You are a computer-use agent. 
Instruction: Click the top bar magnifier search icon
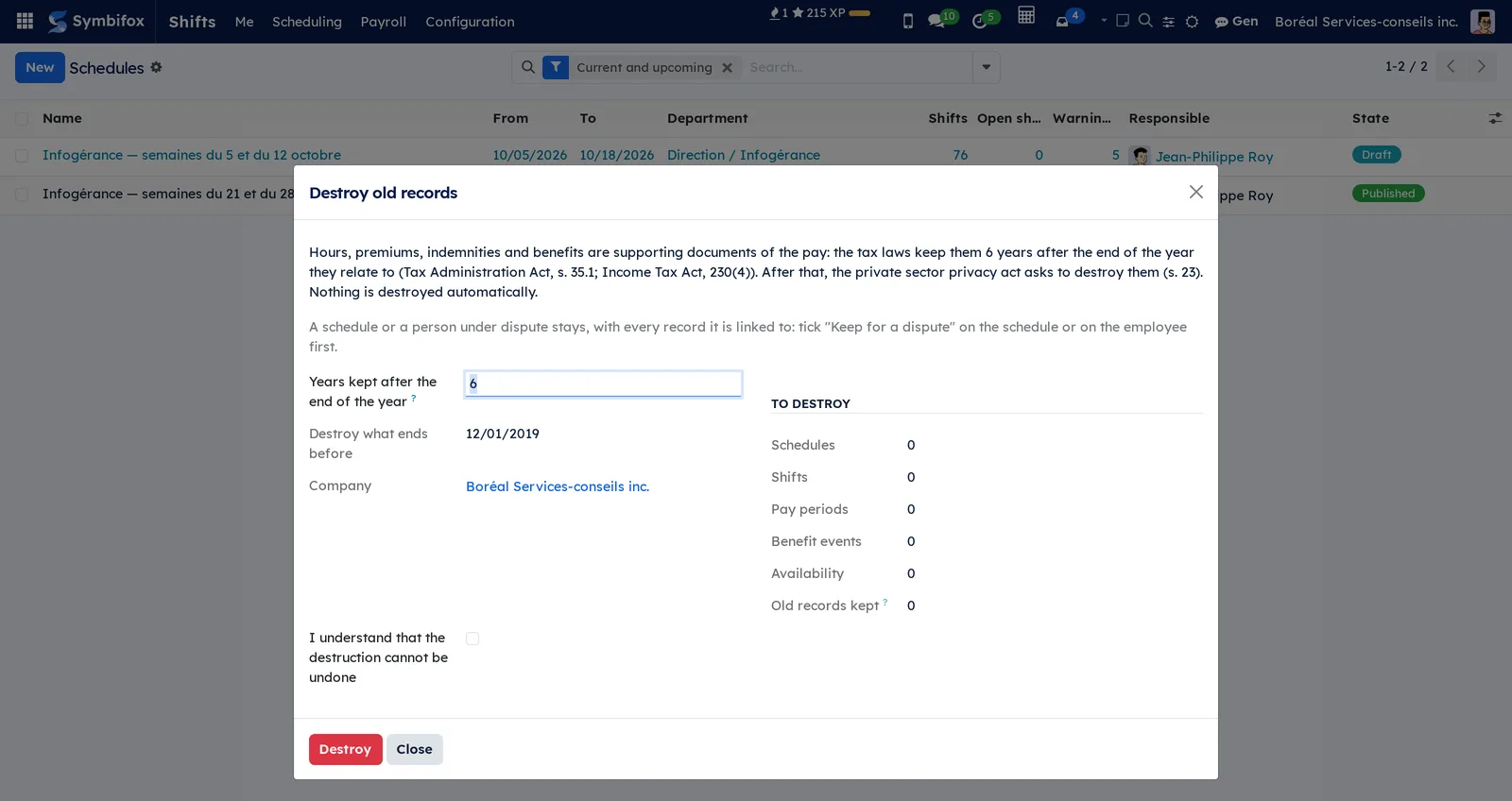1145,20
